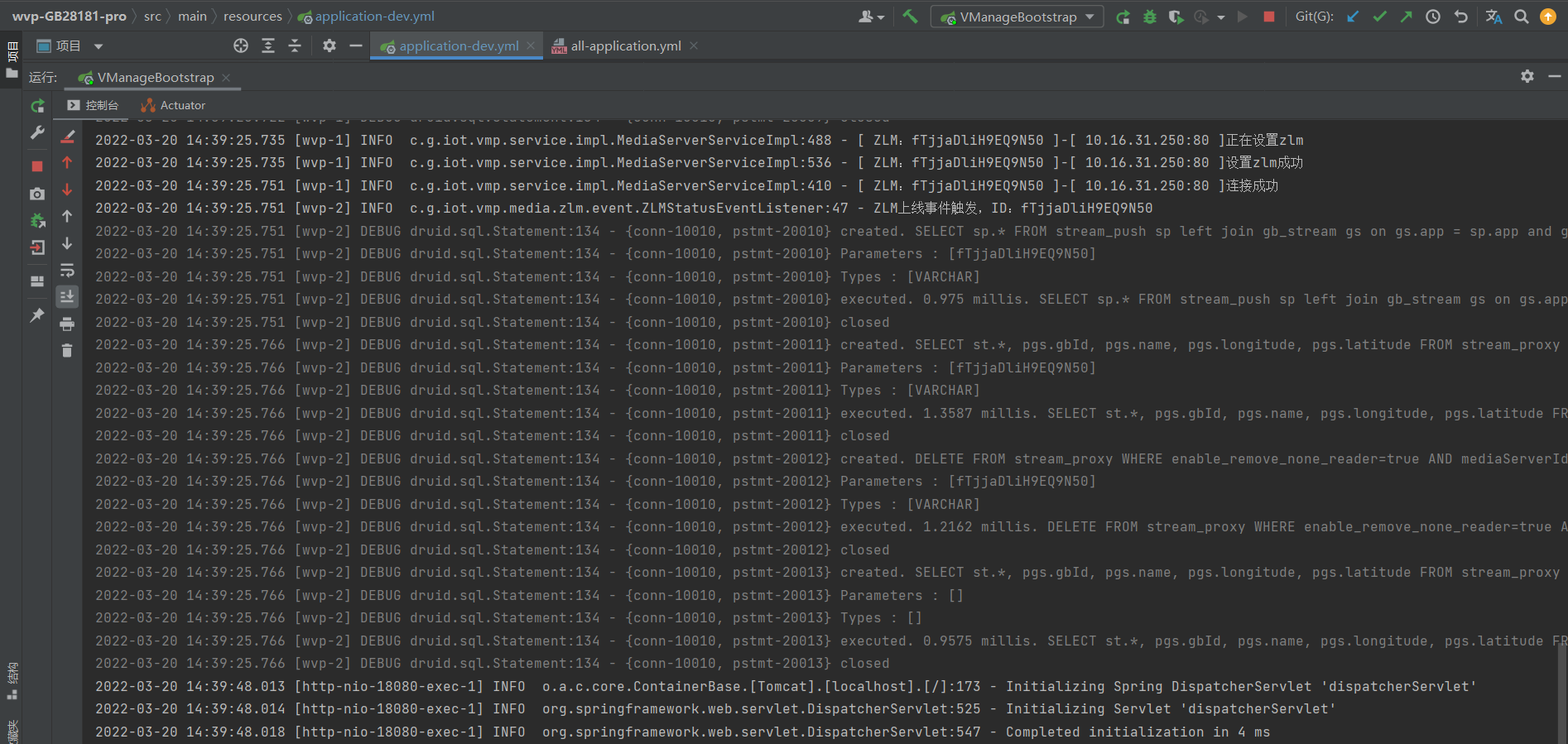Toggle scroll to end of console
The height and width of the screenshot is (744, 1568).
coord(67,296)
